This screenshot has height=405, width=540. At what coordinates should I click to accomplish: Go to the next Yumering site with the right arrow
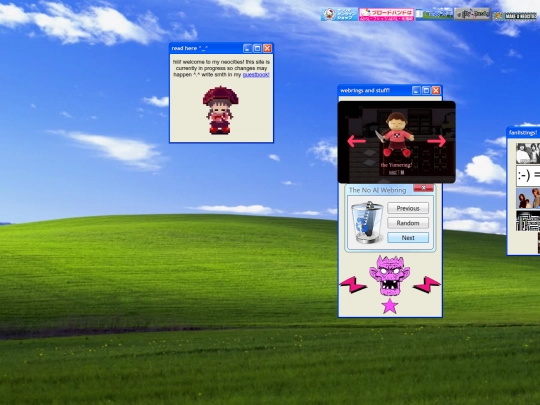(x=437, y=141)
